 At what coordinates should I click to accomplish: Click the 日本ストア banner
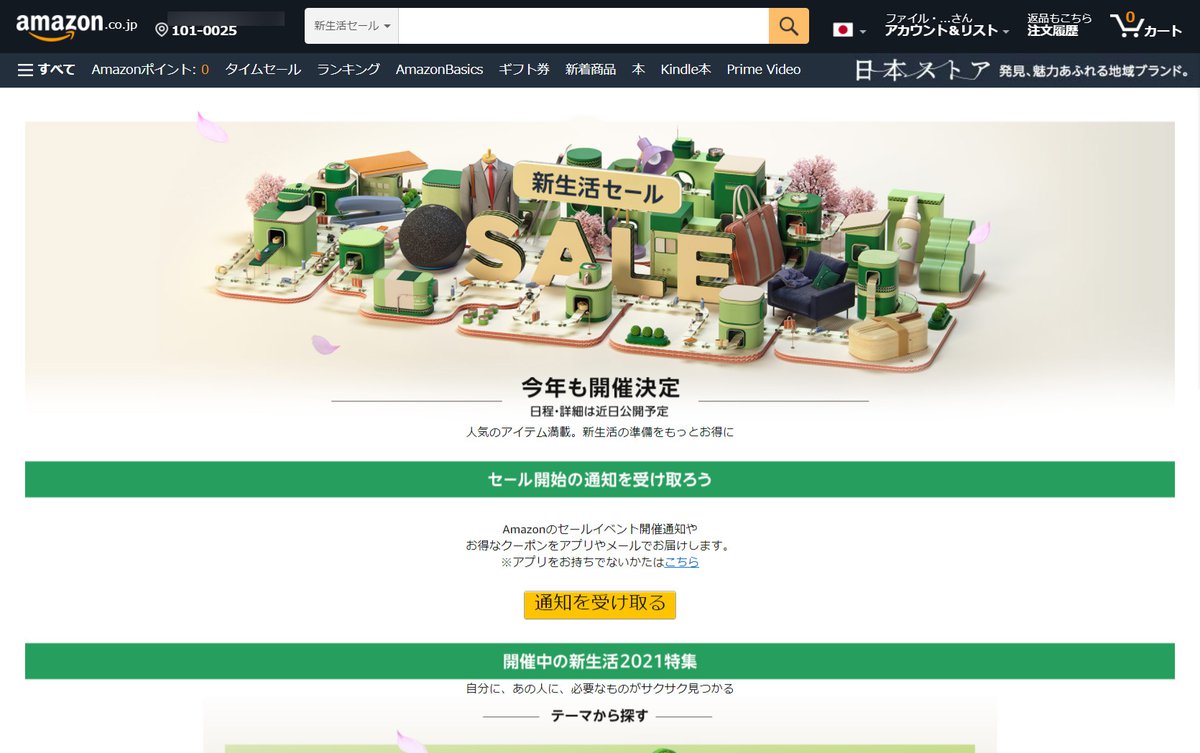[1022, 70]
